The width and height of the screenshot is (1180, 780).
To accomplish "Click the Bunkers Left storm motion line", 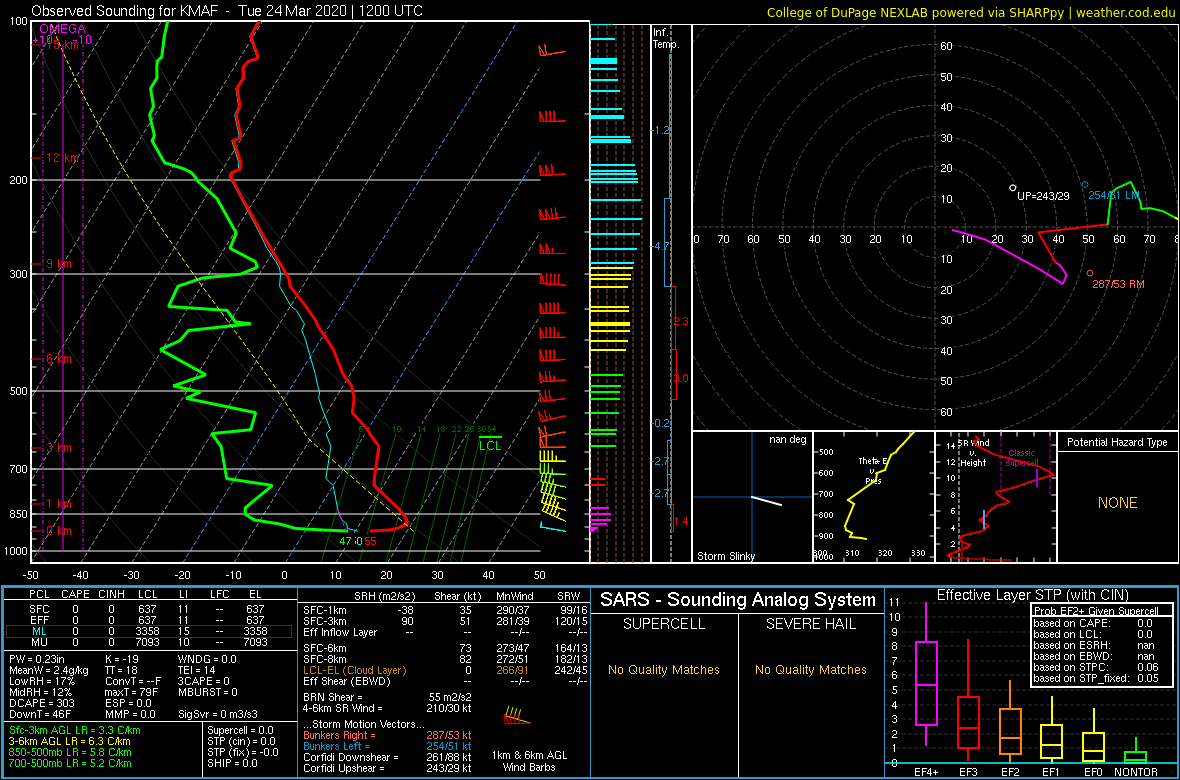I will coord(388,745).
